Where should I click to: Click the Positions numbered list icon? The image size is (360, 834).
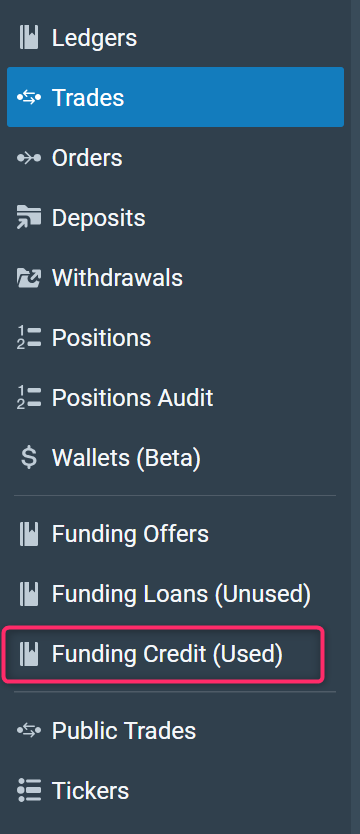(x=29, y=338)
